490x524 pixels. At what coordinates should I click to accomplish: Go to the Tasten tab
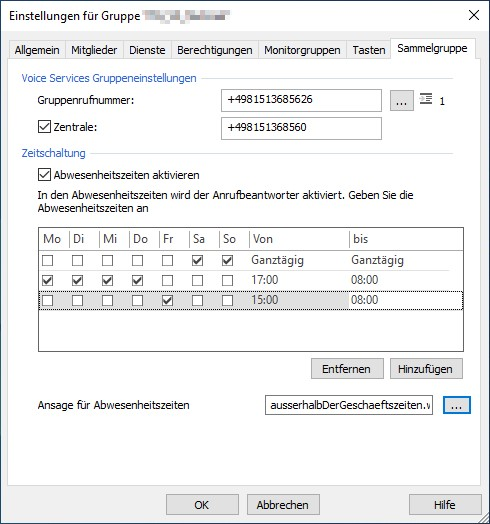point(369,50)
